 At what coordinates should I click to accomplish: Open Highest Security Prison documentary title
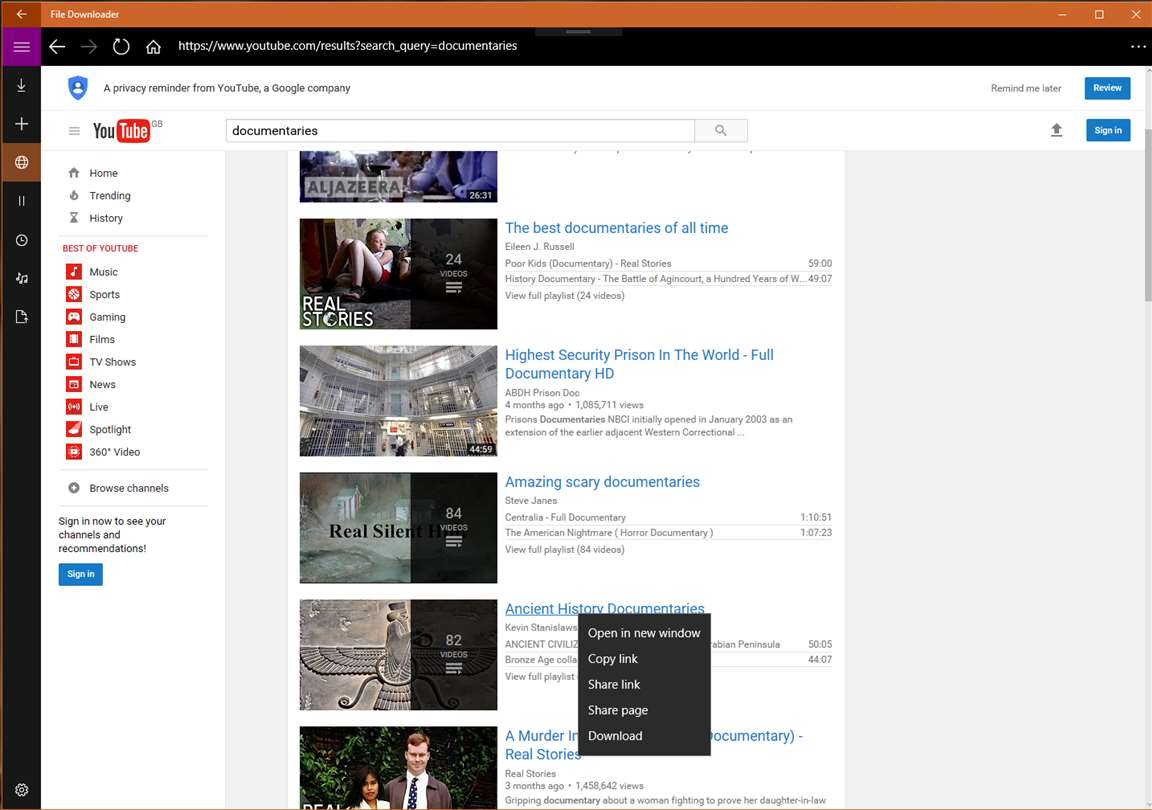coord(639,364)
